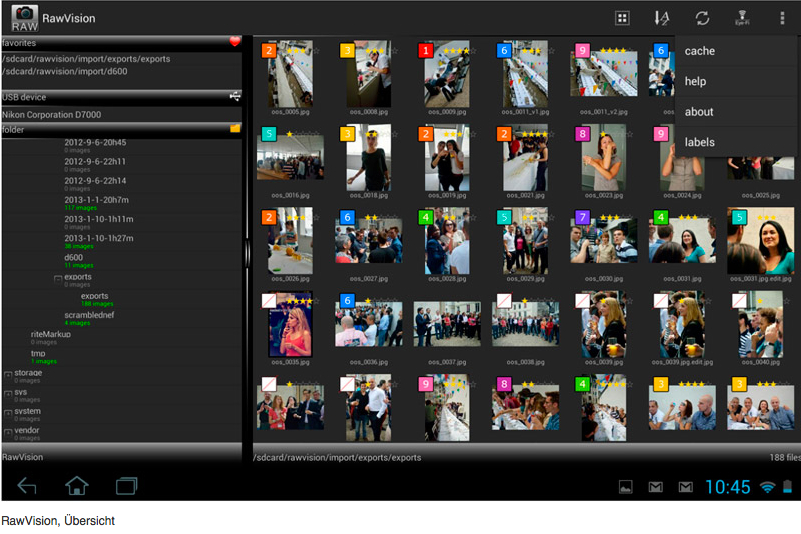Select Nikon Corporation D7000 device

[51, 114]
